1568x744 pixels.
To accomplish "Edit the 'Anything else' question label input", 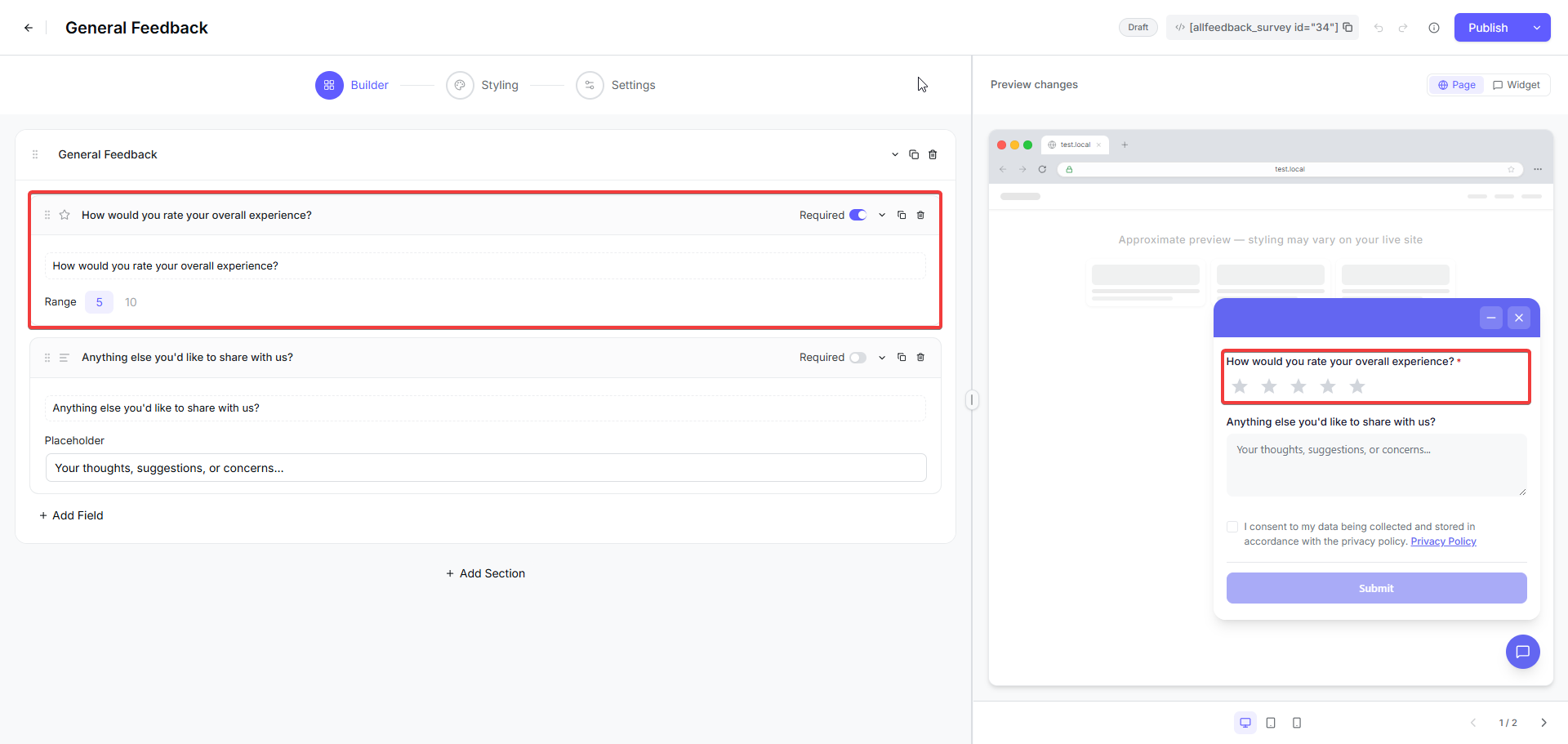I will point(485,408).
